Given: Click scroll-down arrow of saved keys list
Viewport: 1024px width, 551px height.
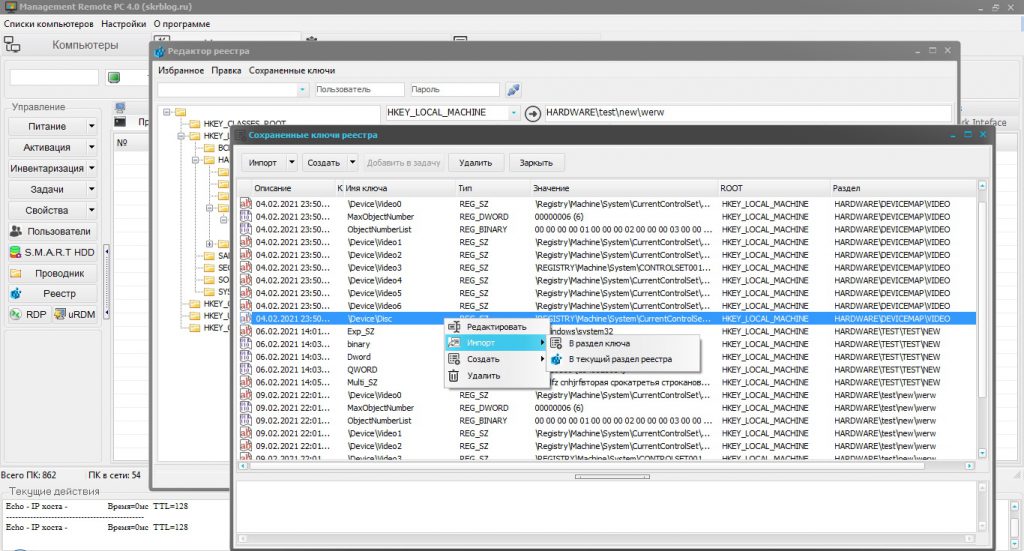Looking at the screenshot, I should point(982,452).
